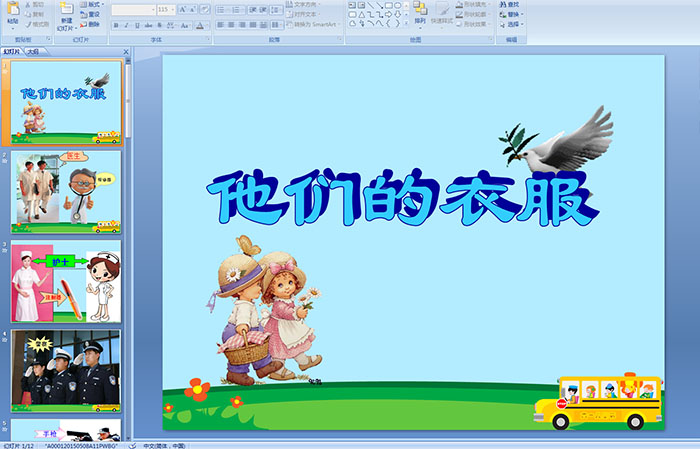The height and width of the screenshot is (449, 700).
Task: Select the Text Box shape in gallery
Action: point(353,5)
